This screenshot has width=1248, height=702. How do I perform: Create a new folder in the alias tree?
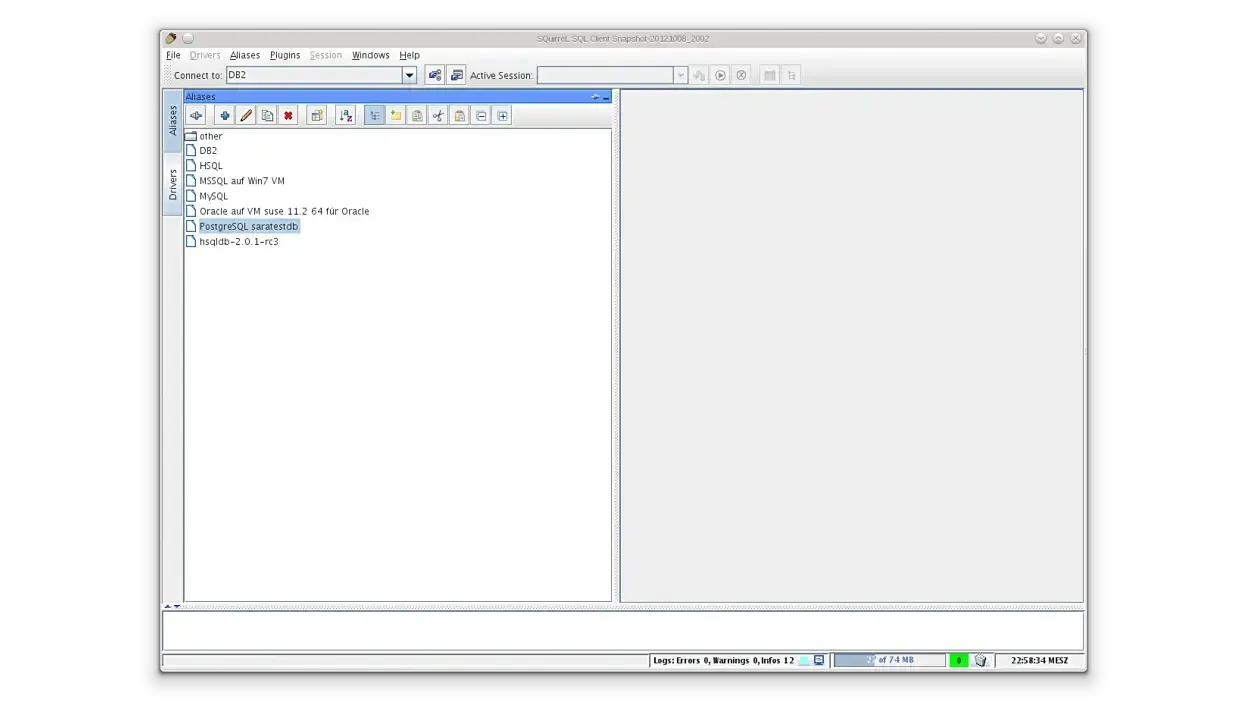396,115
